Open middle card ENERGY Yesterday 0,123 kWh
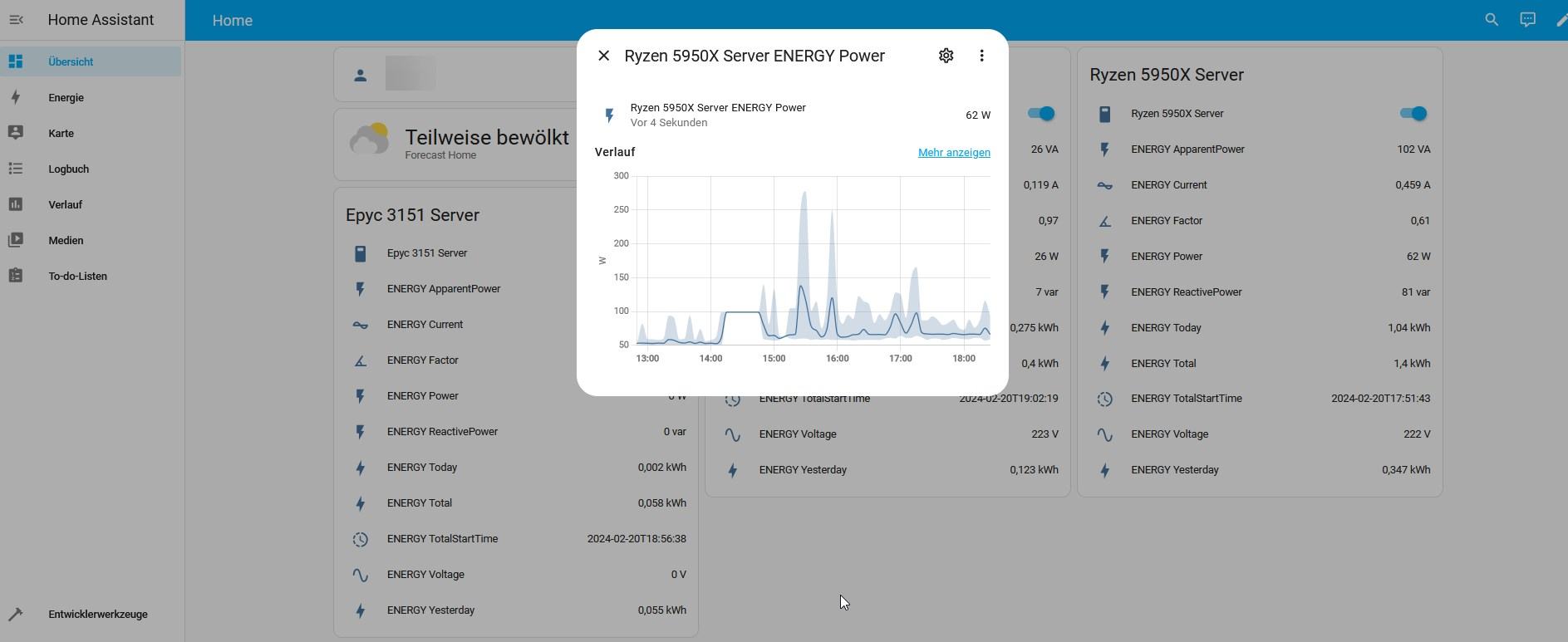This screenshot has height=642, width=1568. pos(888,470)
